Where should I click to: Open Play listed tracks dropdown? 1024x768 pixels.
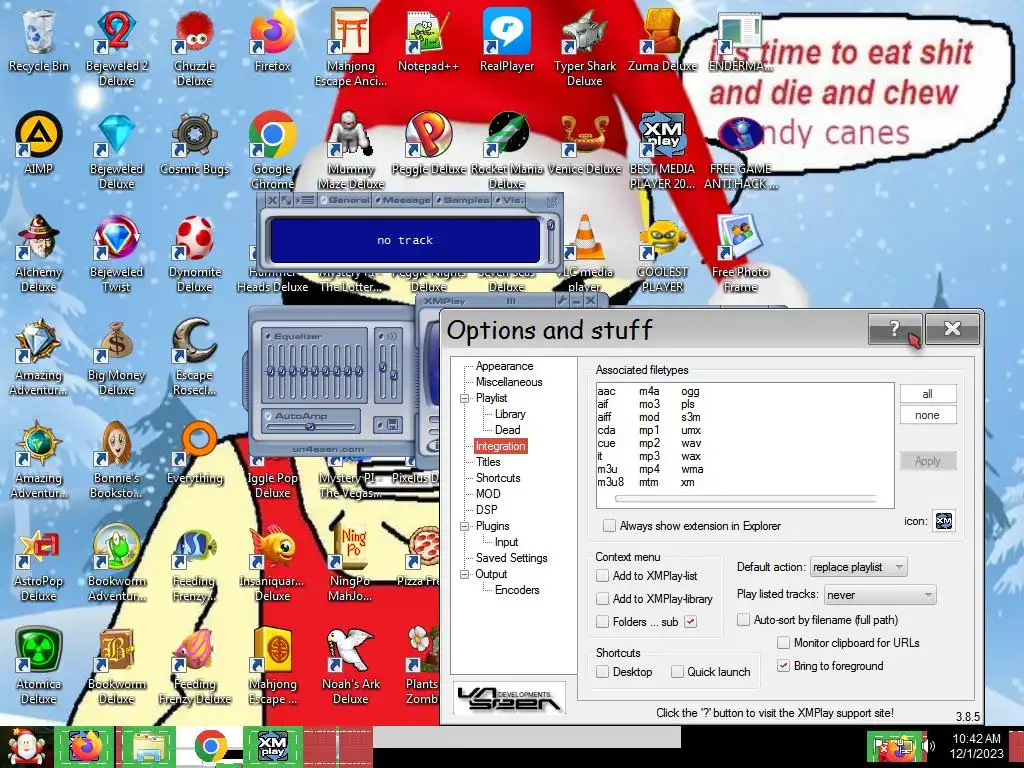[x=879, y=595]
